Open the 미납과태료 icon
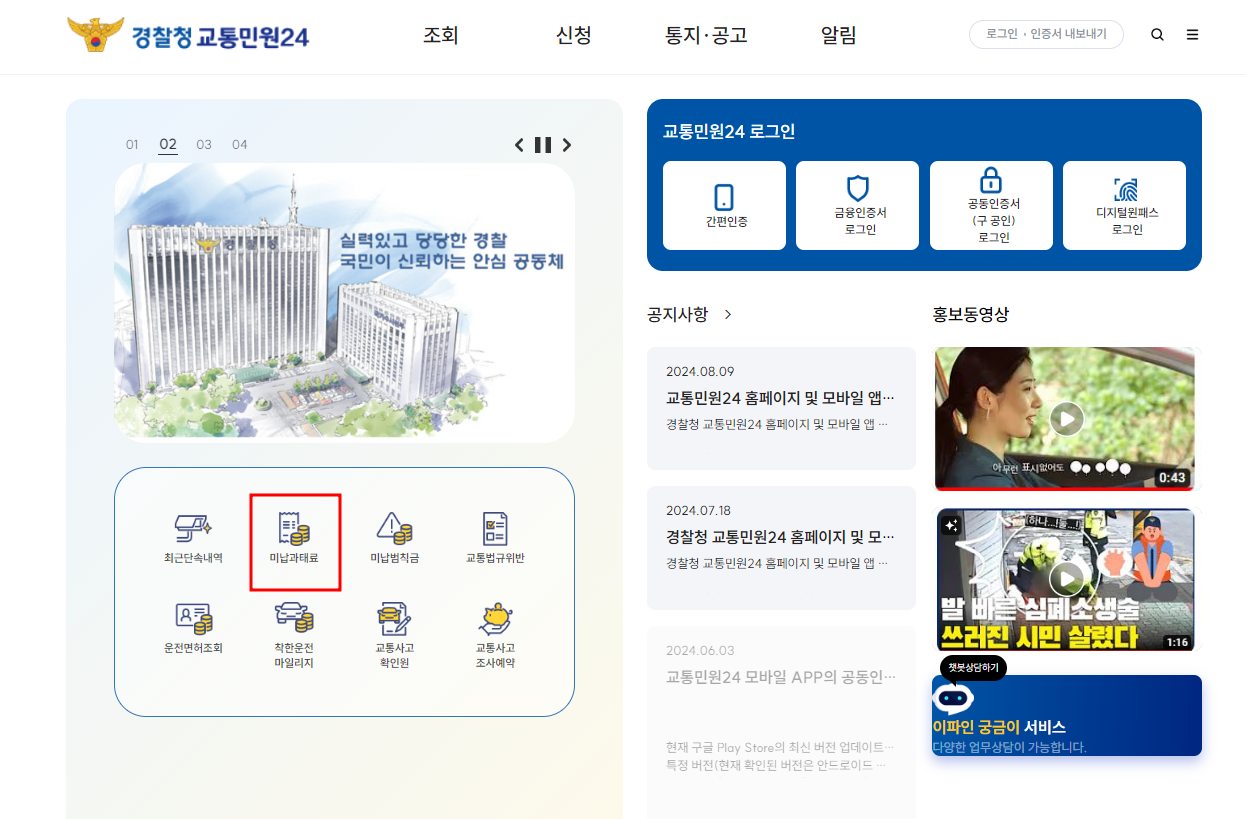Screen dimensions: 1245x819 tap(294, 538)
